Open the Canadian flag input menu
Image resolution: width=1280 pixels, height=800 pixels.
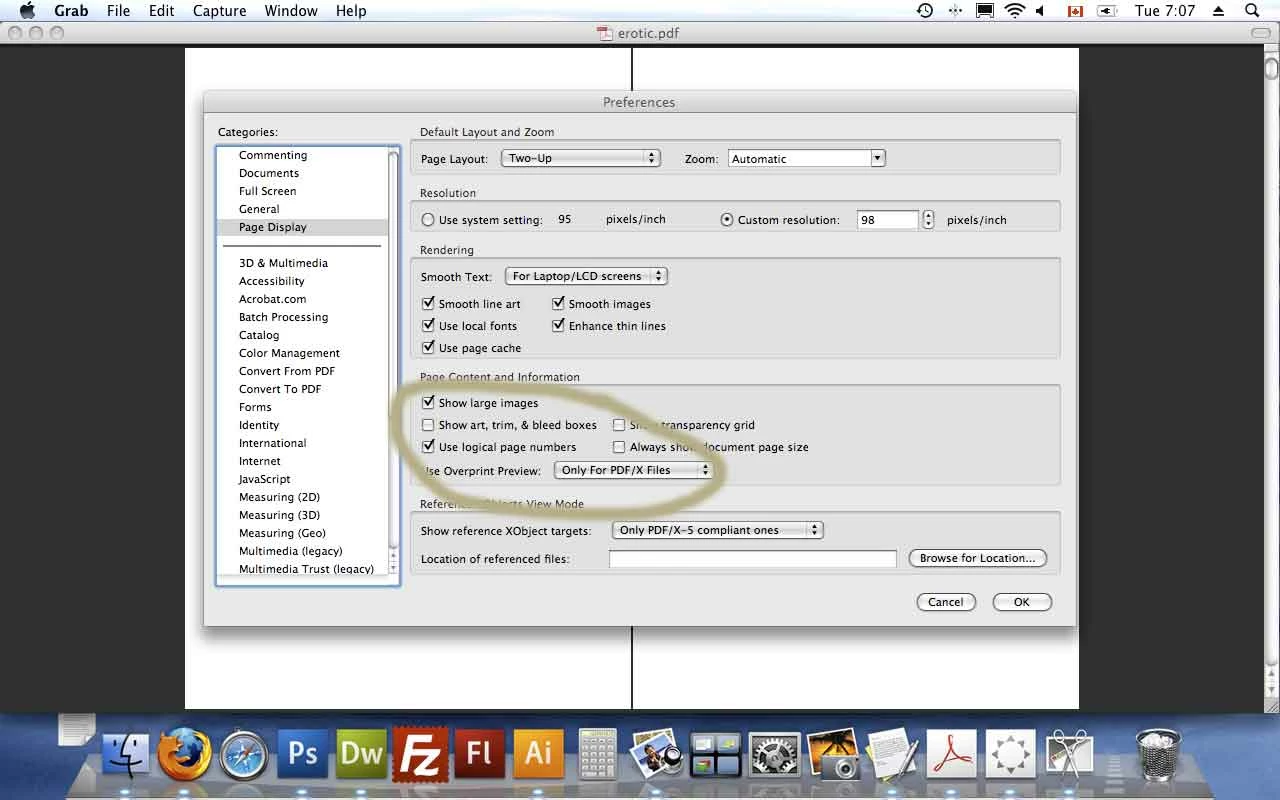[x=1075, y=11]
